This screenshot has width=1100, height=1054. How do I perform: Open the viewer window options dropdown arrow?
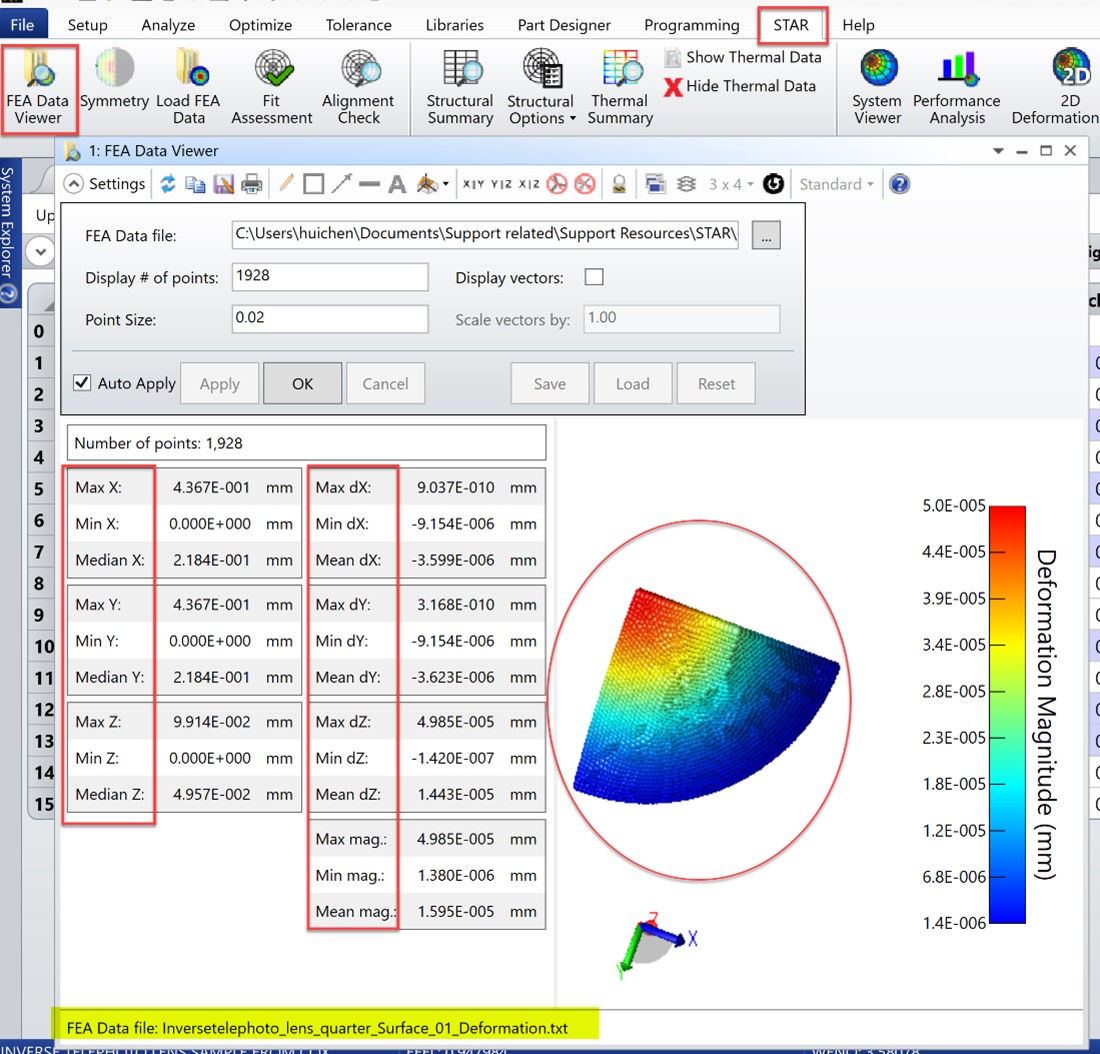coord(998,151)
